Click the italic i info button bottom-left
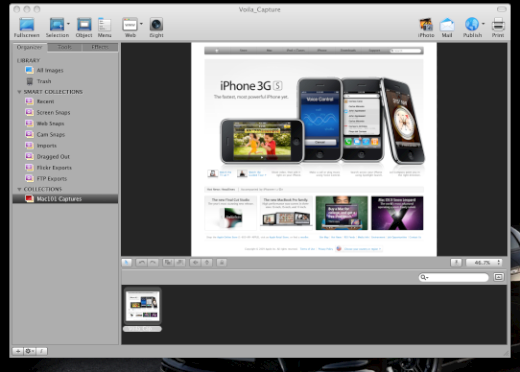 point(42,351)
